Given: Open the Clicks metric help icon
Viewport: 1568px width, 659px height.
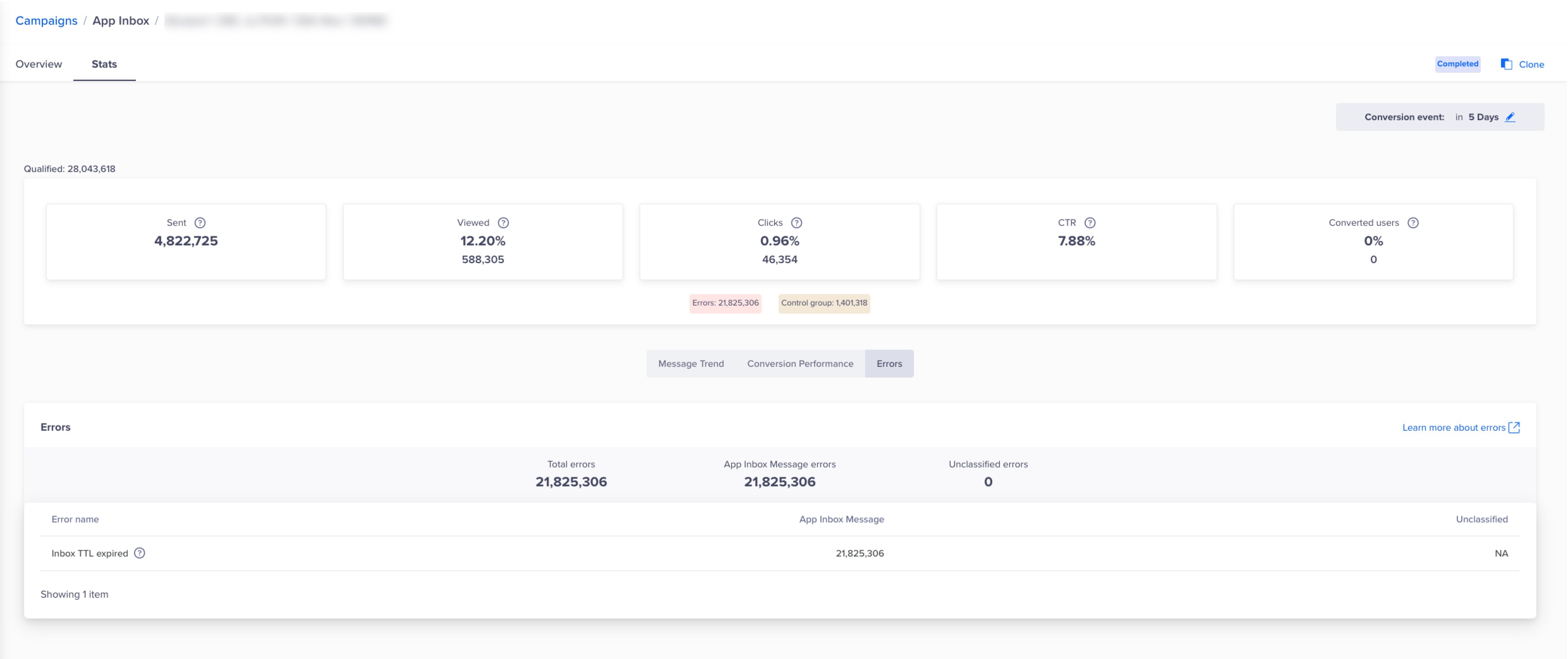Looking at the screenshot, I should (x=796, y=223).
